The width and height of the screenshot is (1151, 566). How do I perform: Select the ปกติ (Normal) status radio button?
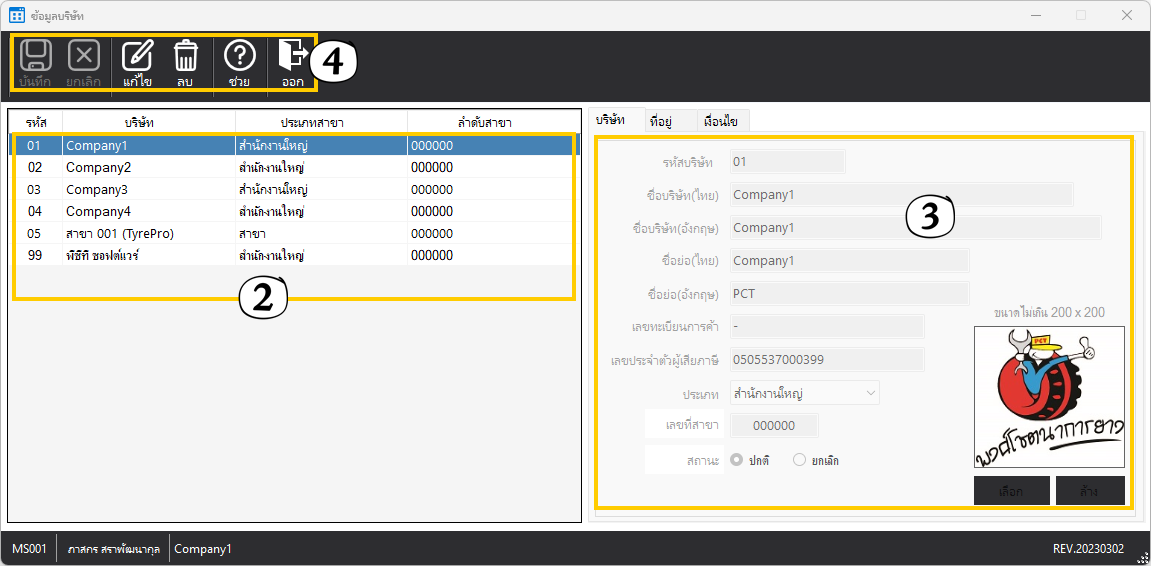point(737,460)
